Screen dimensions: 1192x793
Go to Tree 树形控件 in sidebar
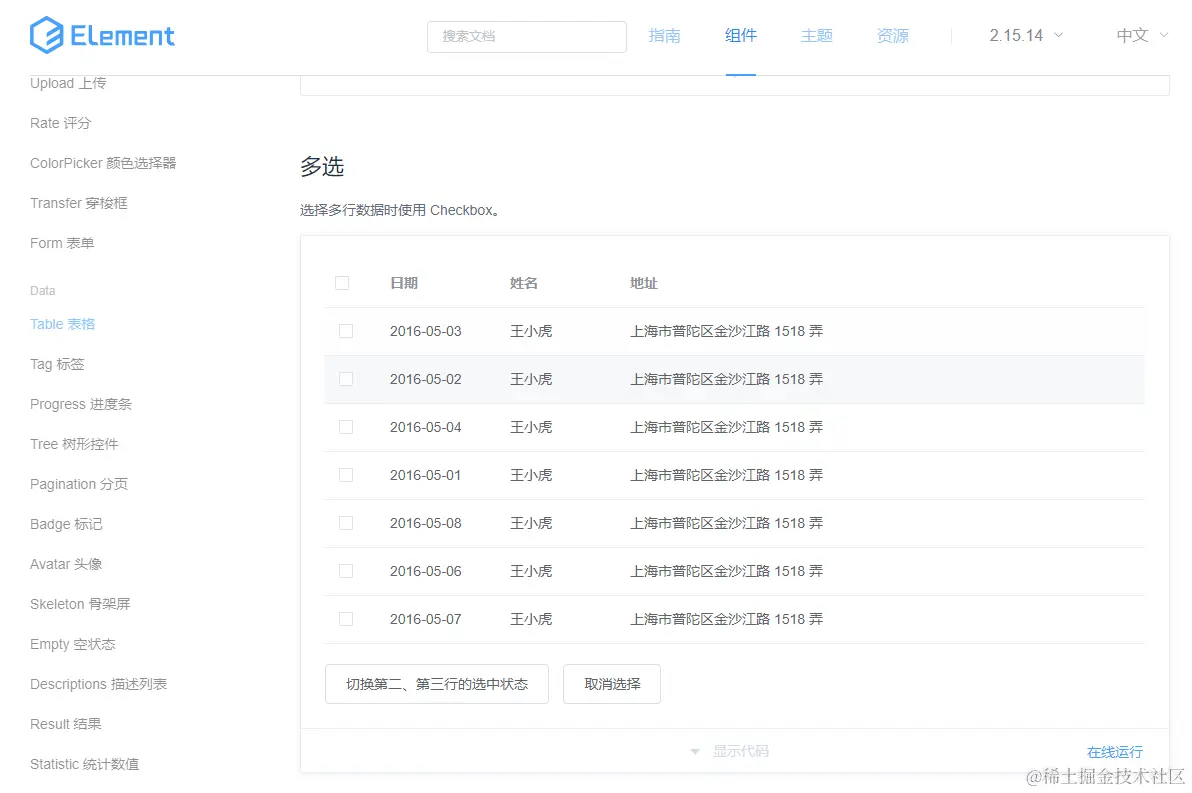click(x=74, y=444)
